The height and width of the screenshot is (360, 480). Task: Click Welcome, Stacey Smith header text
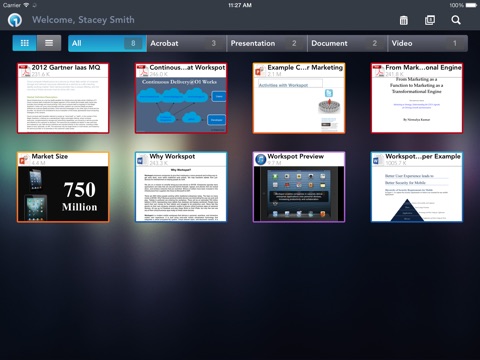(x=83, y=20)
